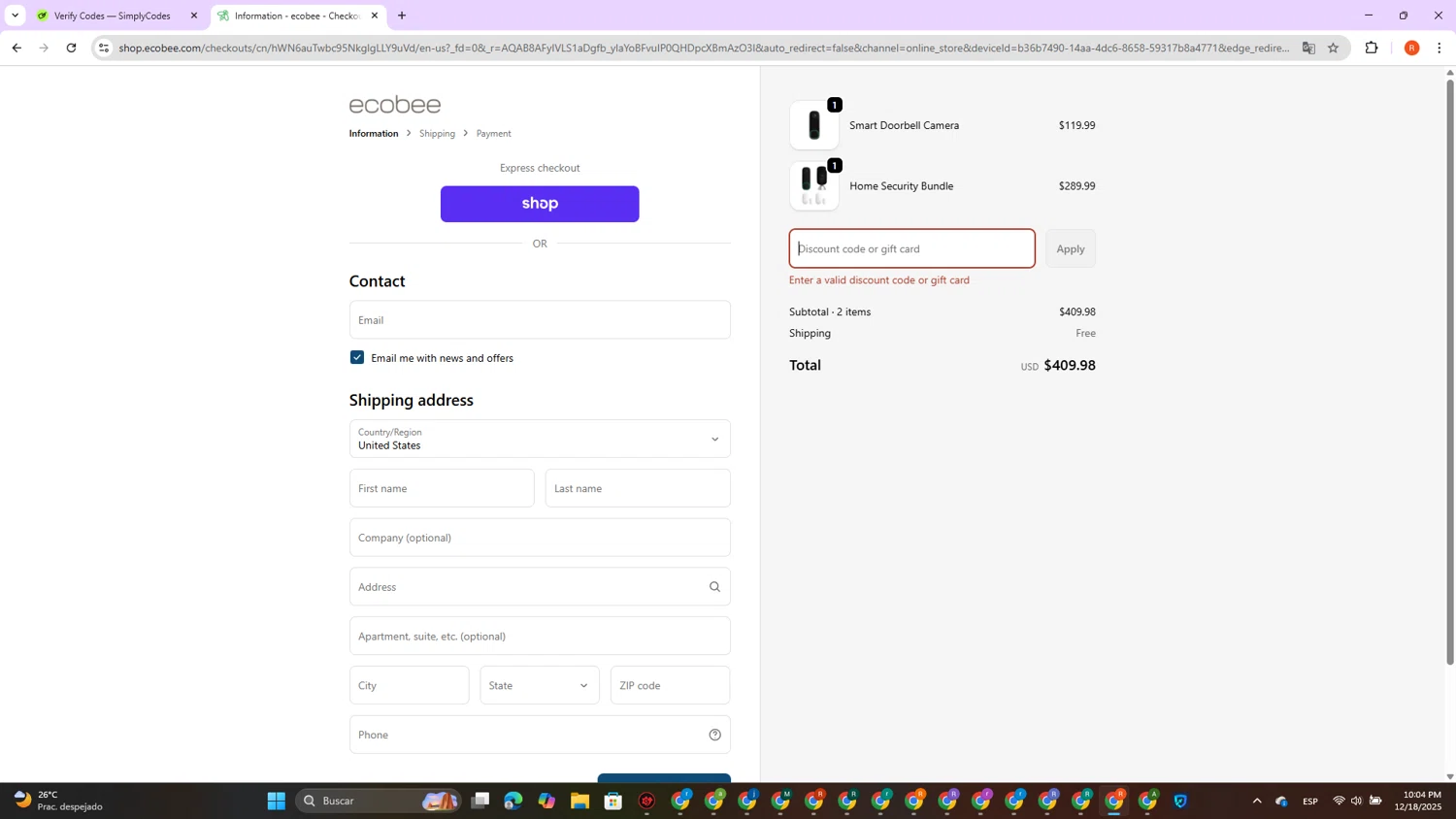Viewport: 1456px width, 819px height.
Task: Select the Information - ecobee Checkout tab
Action: [298, 16]
